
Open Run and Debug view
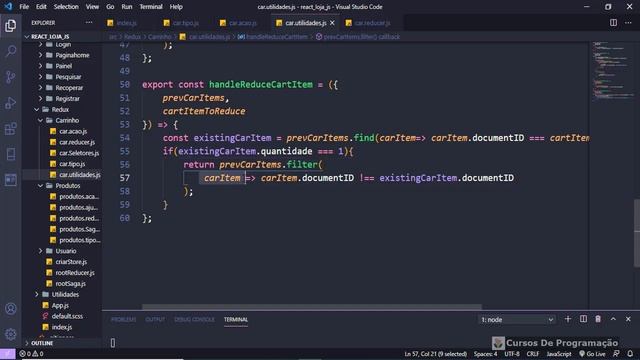[11, 103]
